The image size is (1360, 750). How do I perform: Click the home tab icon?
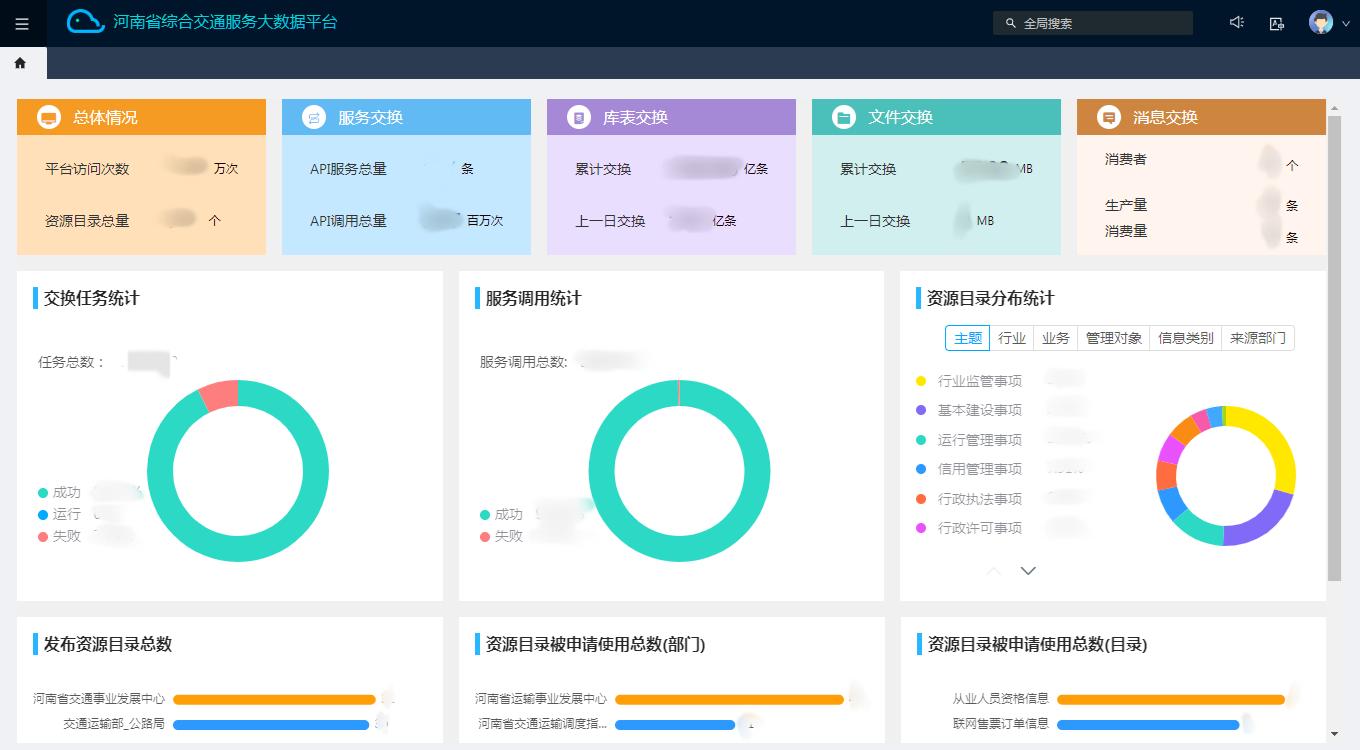click(20, 63)
